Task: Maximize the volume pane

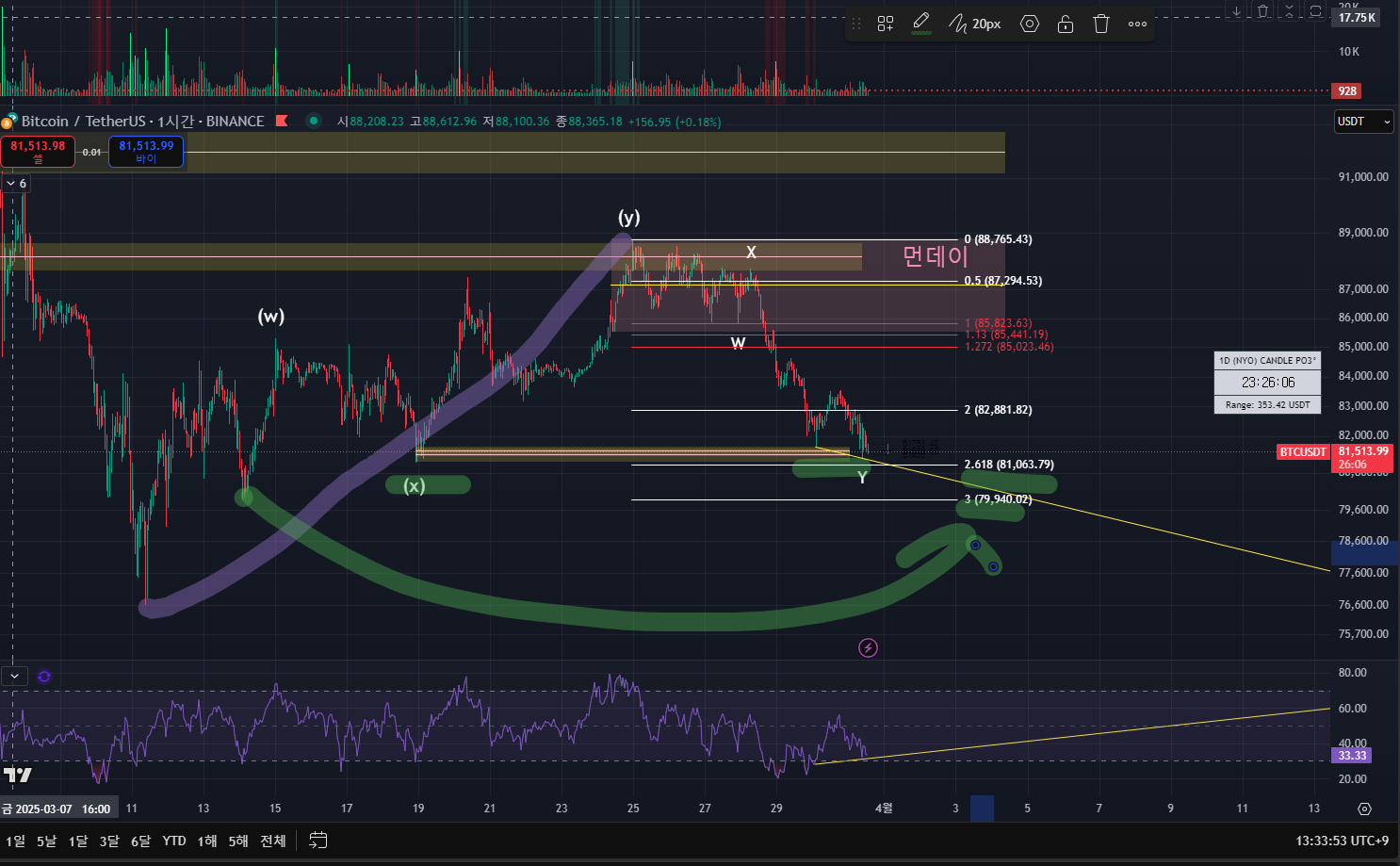Action: point(1315,11)
